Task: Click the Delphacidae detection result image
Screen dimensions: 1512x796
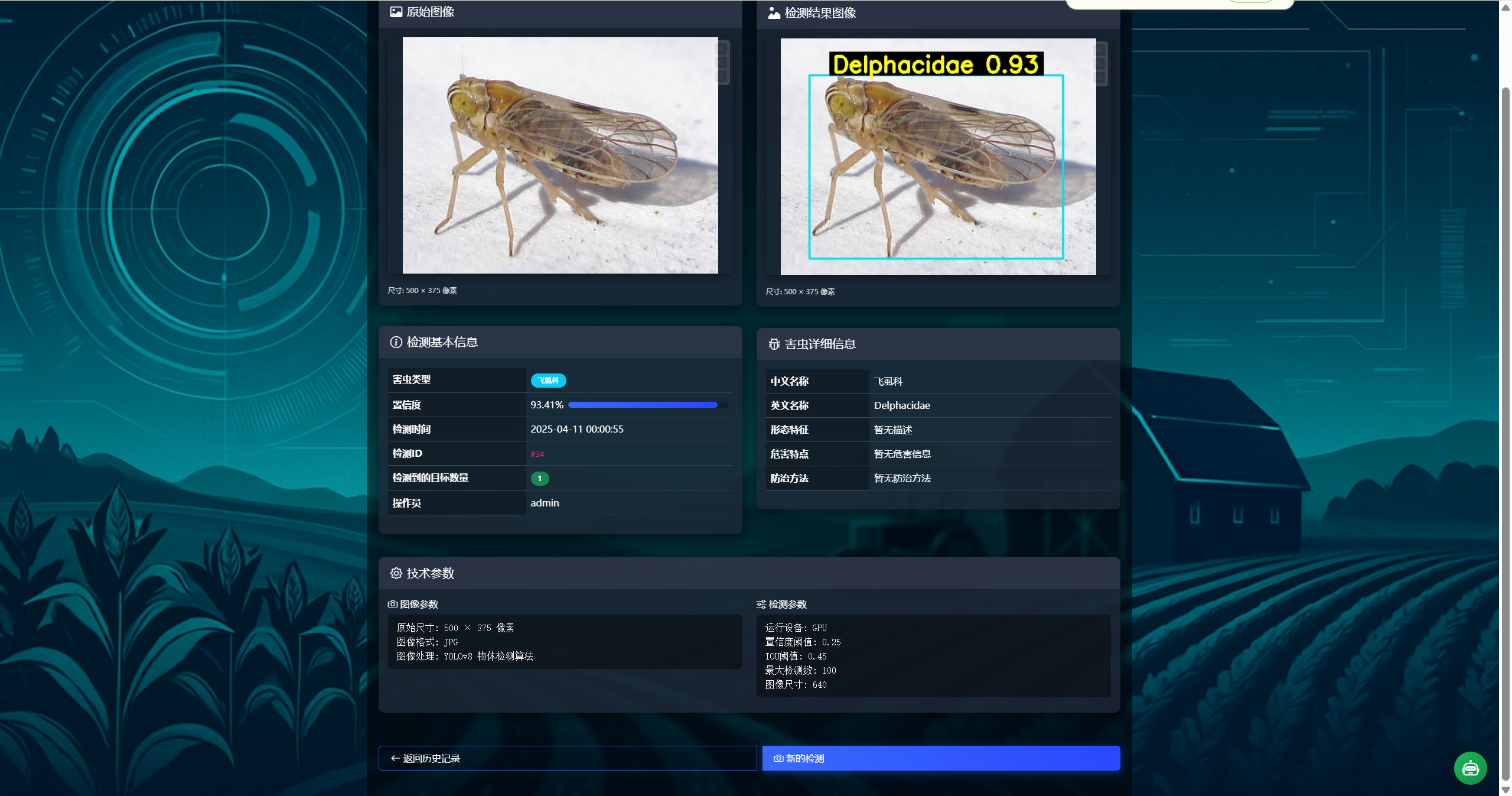Action: pos(938,157)
